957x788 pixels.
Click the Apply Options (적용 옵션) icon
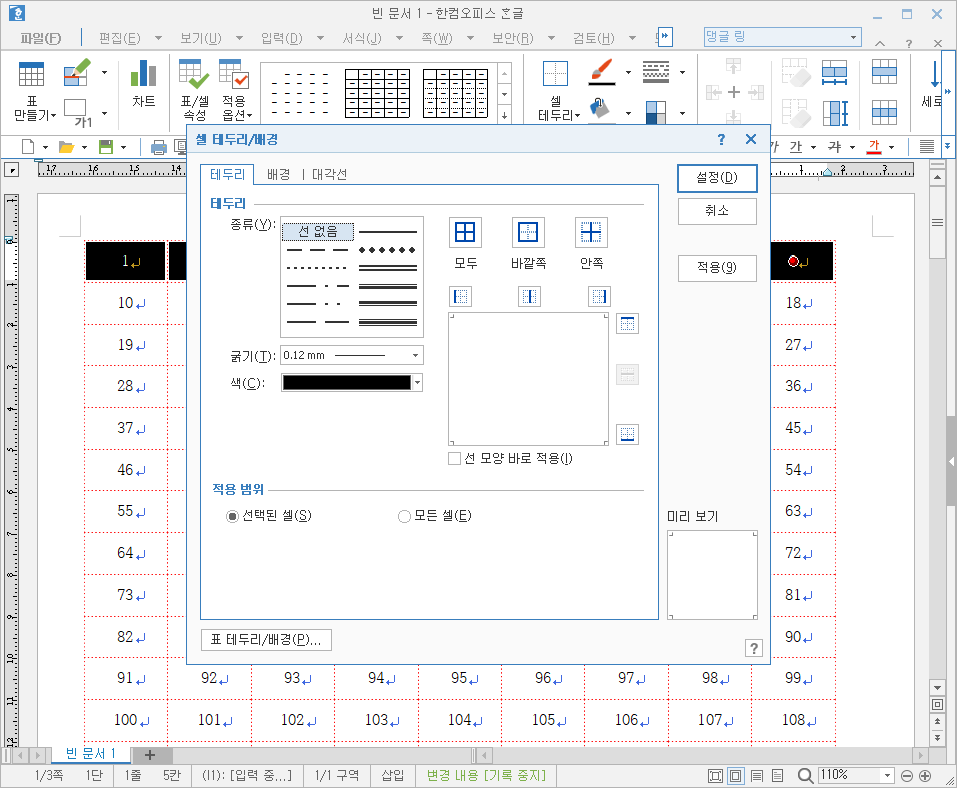234,74
